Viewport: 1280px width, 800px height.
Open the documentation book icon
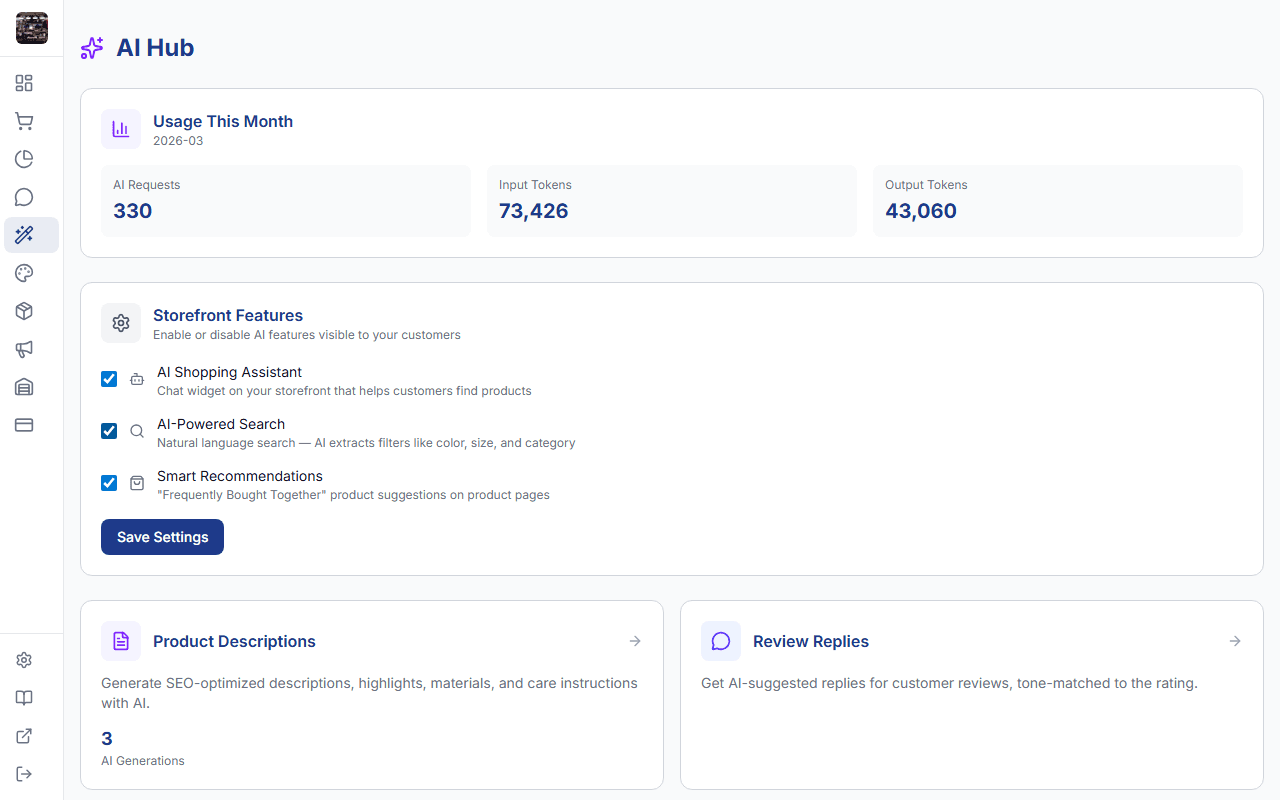24,698
